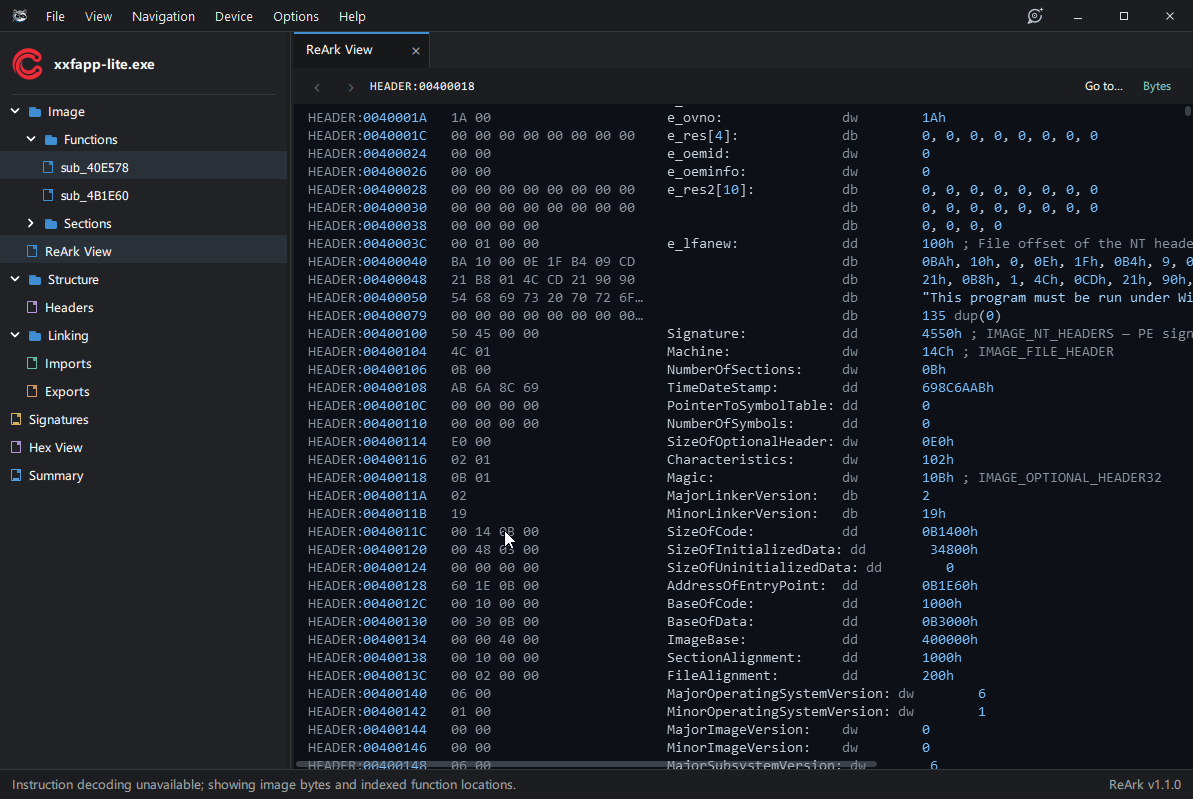Viewport: 1193px width, 799px height.
Task: Collapse the Structure tree node
Action: 15,279
